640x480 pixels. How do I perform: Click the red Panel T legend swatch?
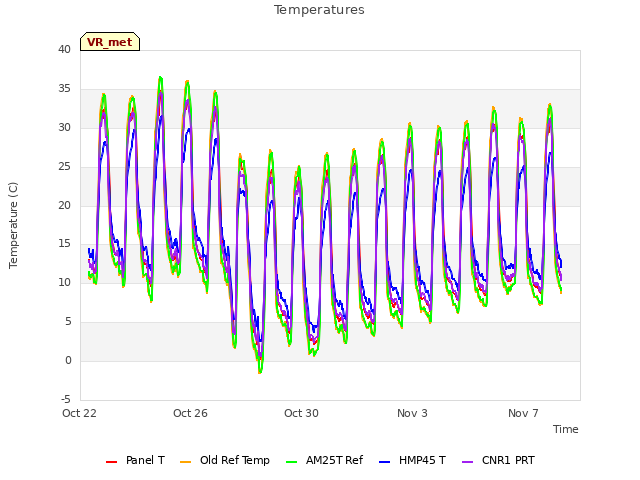click(111, 462)
